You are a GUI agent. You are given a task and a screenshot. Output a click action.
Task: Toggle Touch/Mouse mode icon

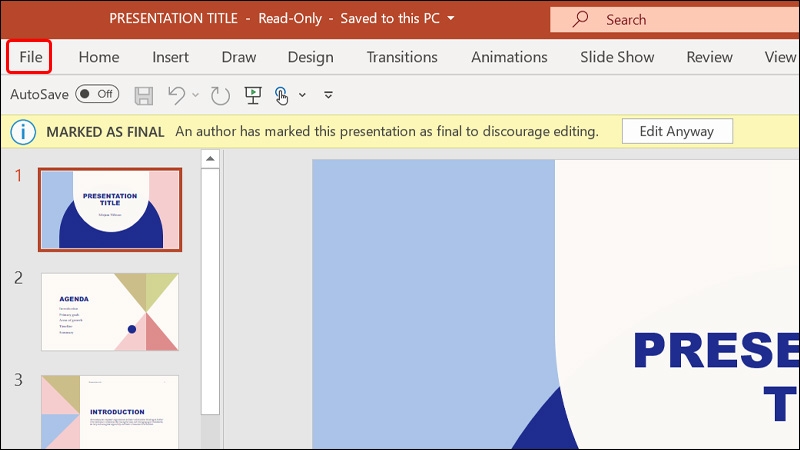pos(281,95)
